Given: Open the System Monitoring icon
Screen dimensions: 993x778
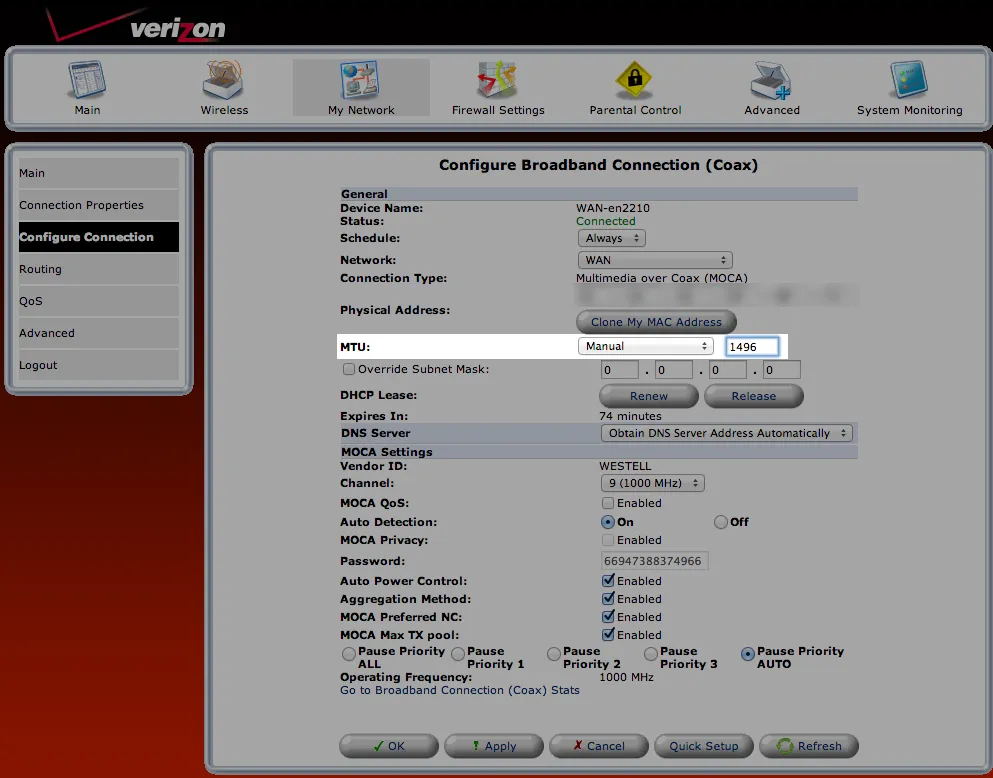Looking at the screenshot, I should point(909,80).
